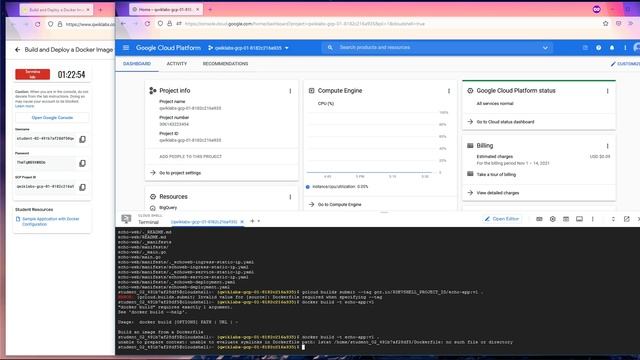This screenshot has width=640, height=360.
Task: Open the Compute Engine card three-dot menu
Action: coord(449,91)
